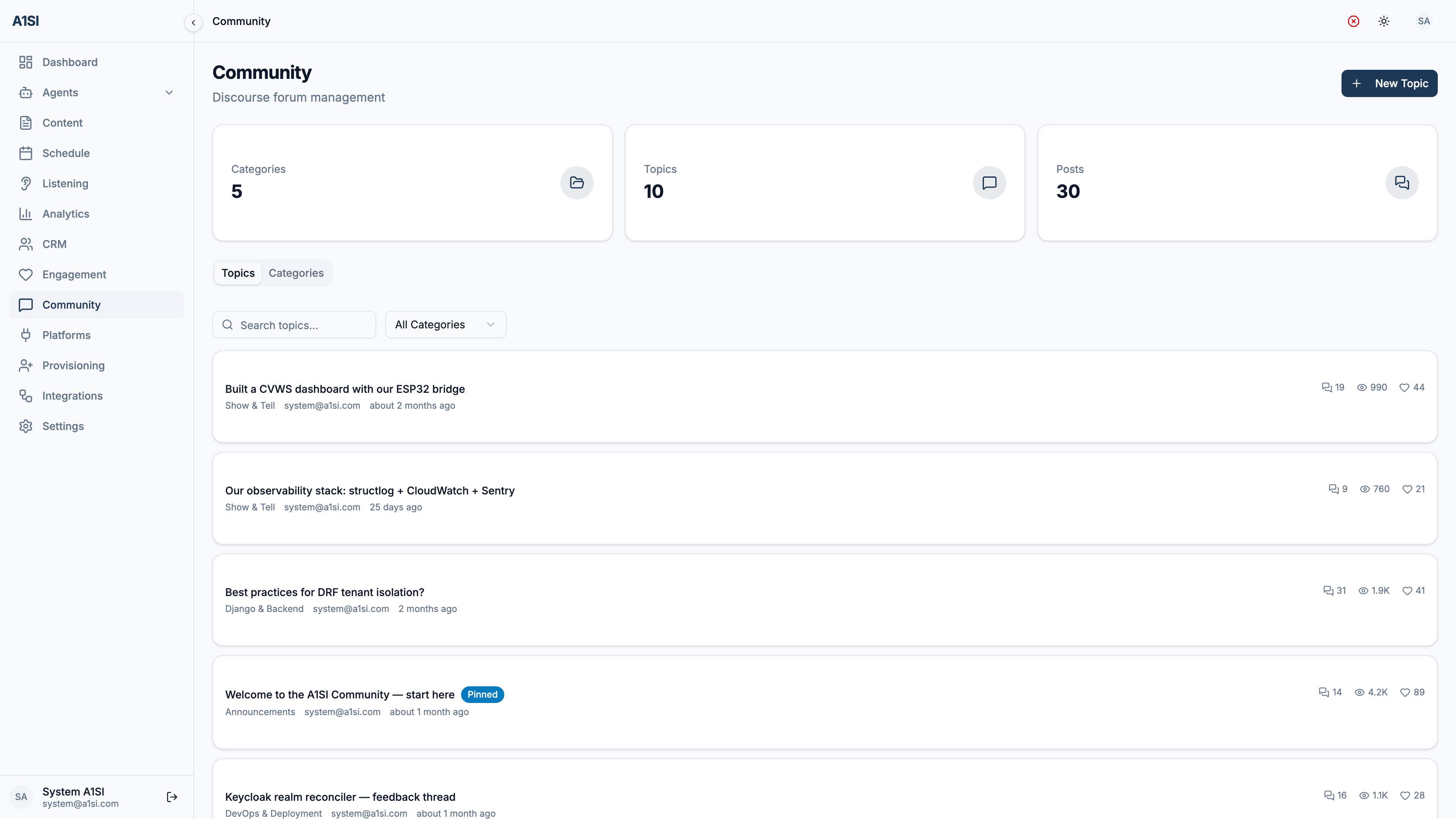Click into the Search topics field
Image resolution: width=1456 pixels, height=819 pixels.
point(294,325)
